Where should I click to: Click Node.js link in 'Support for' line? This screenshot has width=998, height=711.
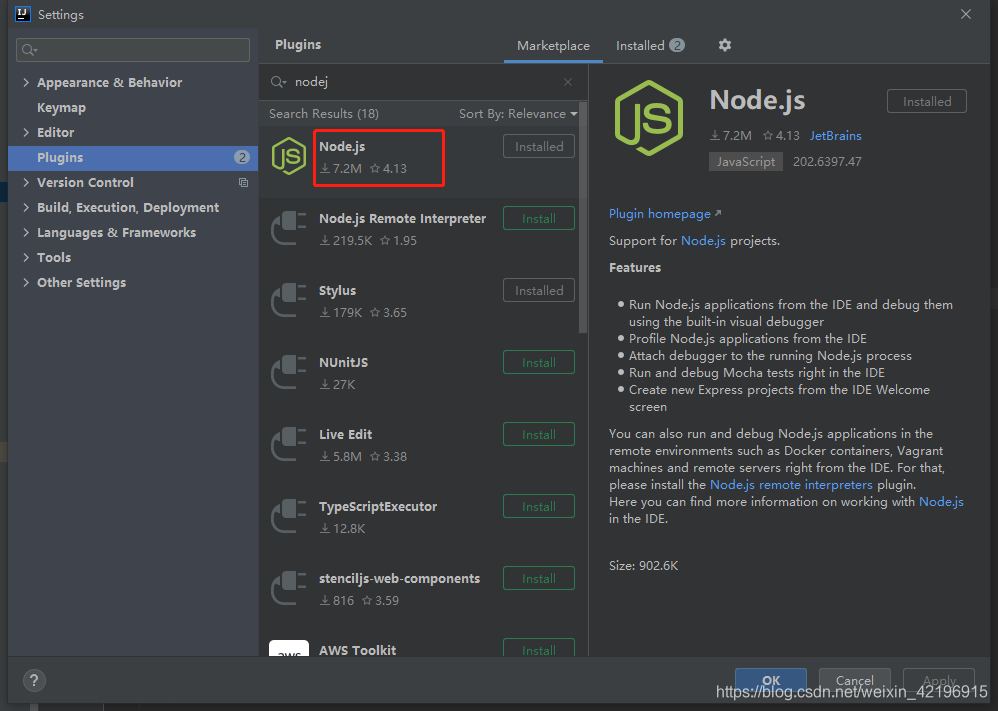click(703, 241)
